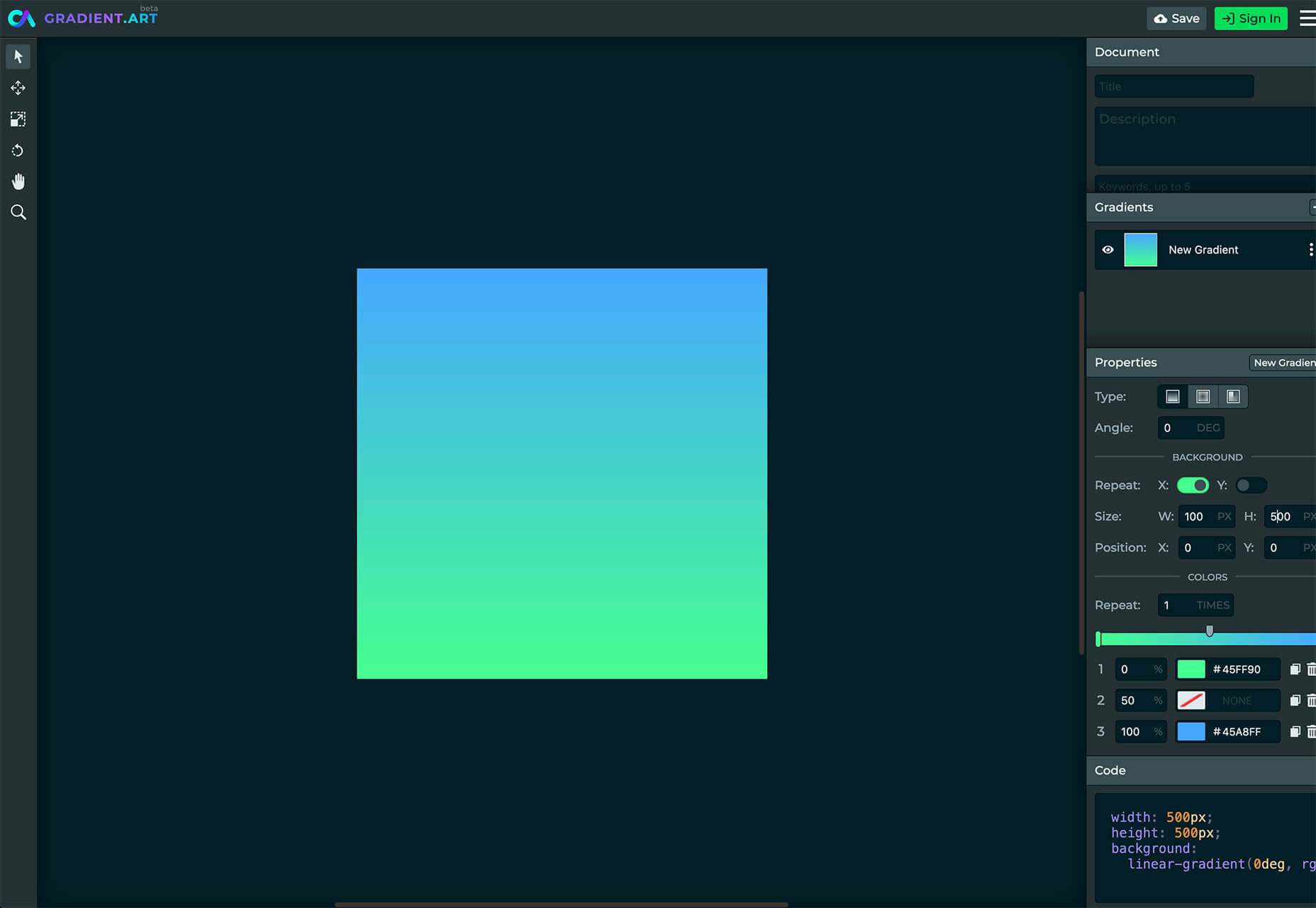Click the Size height field
Screen dimensions: 1316x908
coord(1290,516)
